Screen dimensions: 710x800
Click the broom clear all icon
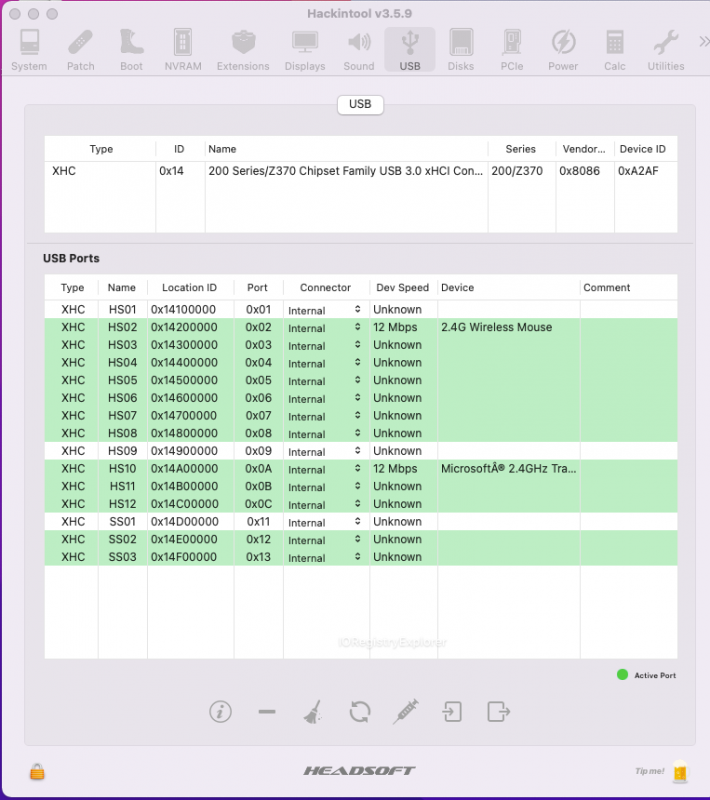click(x=312, y=712)
